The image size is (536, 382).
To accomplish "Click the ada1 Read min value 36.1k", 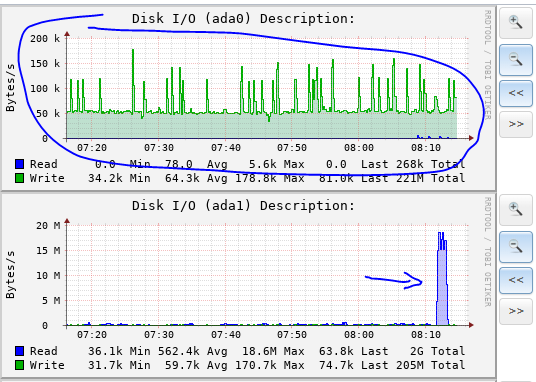I will point(105,351).
